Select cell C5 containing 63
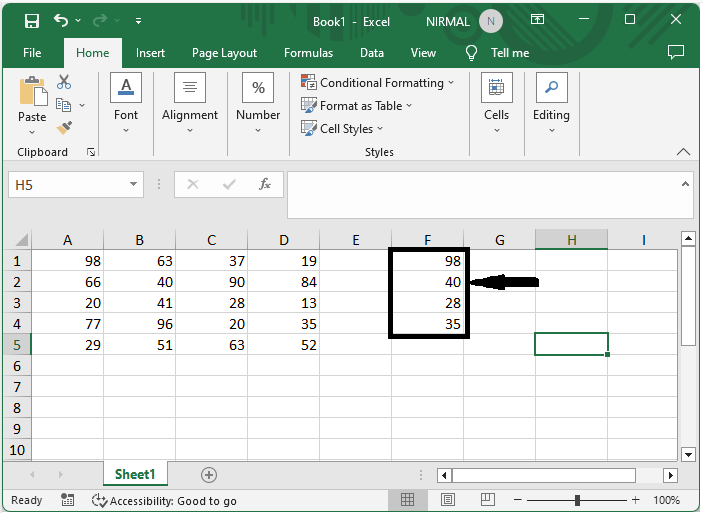The width and height of the screenshot is (703, 513). pyautogui.click(x=212, y=345)
